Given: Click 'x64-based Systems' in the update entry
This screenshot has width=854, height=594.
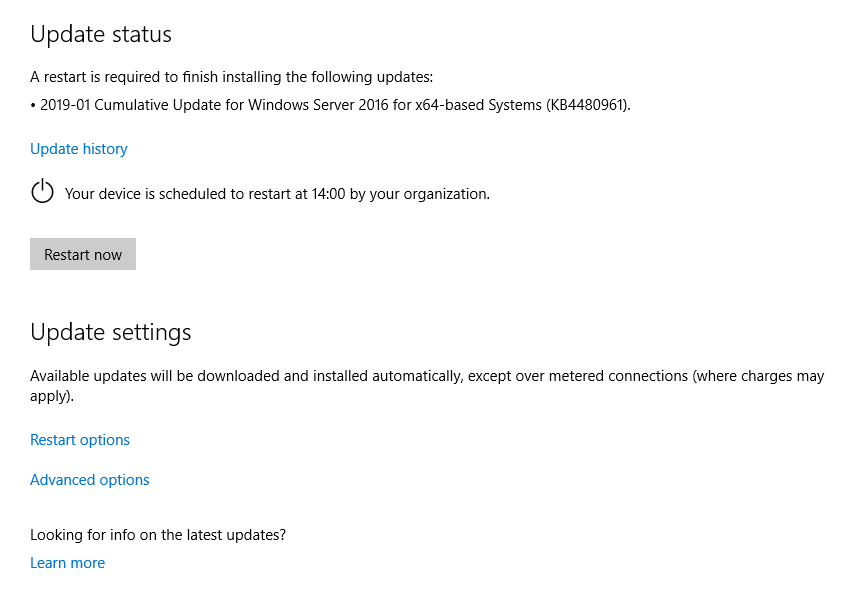Looking at the screenshot, I should pyautogui.click(x=478, y=105).
